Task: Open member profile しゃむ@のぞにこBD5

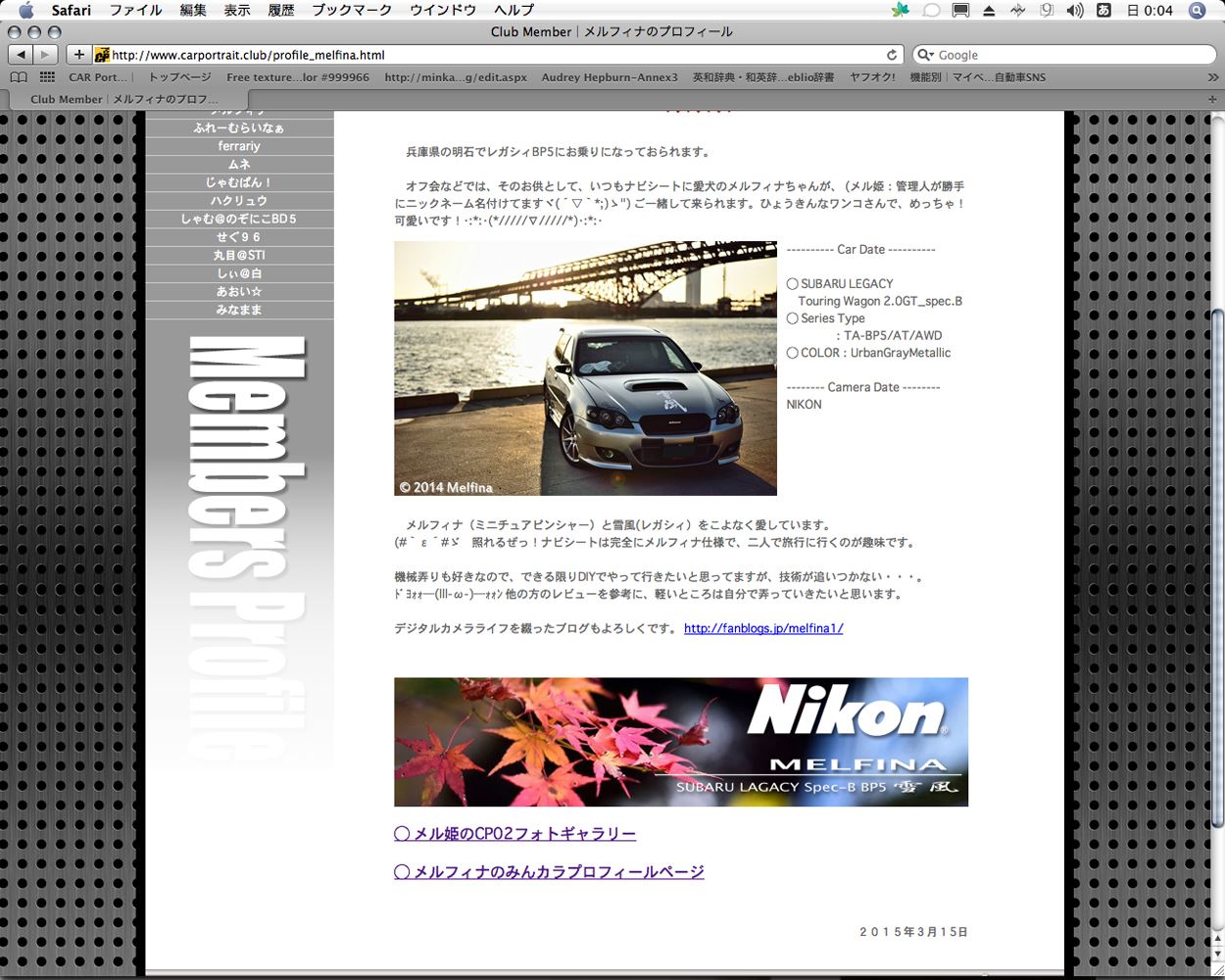Action: pyautogui.click(x=239, y=220)
